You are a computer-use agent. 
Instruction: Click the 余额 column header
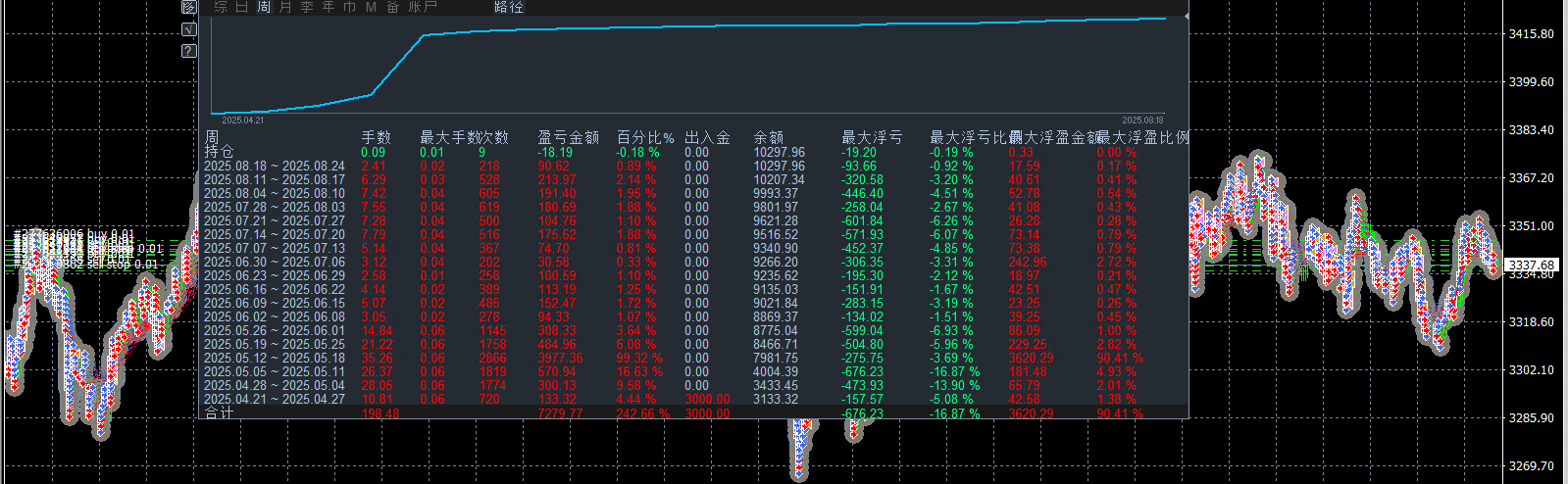[x=769, y=138]
